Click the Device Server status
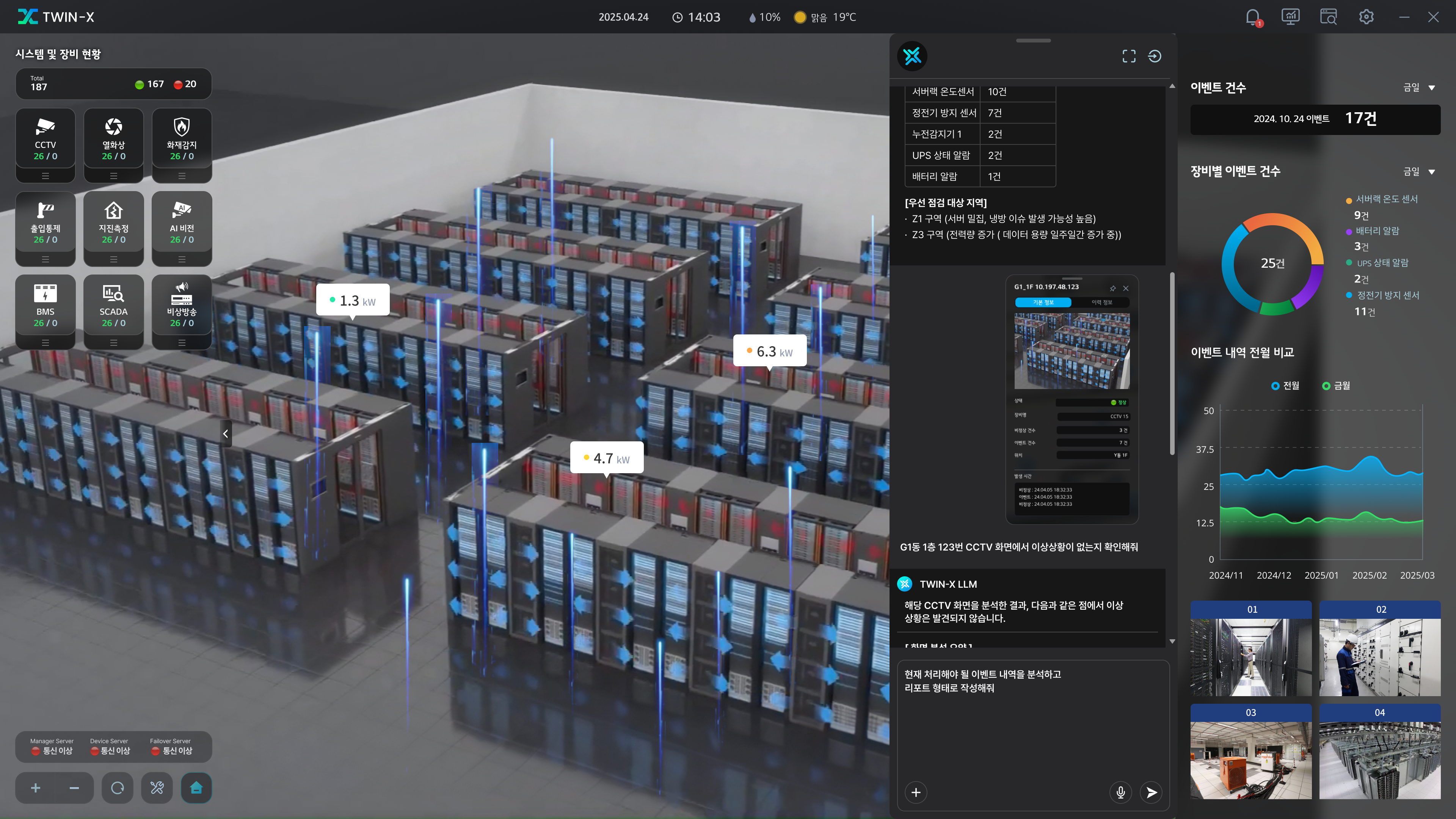 point(110,747)
